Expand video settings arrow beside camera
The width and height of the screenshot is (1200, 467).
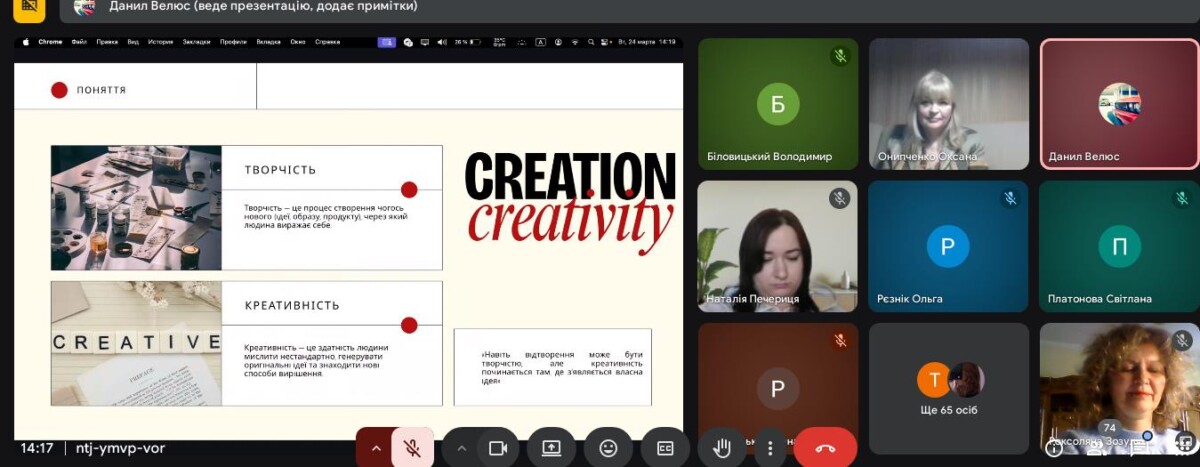(461, 448)
